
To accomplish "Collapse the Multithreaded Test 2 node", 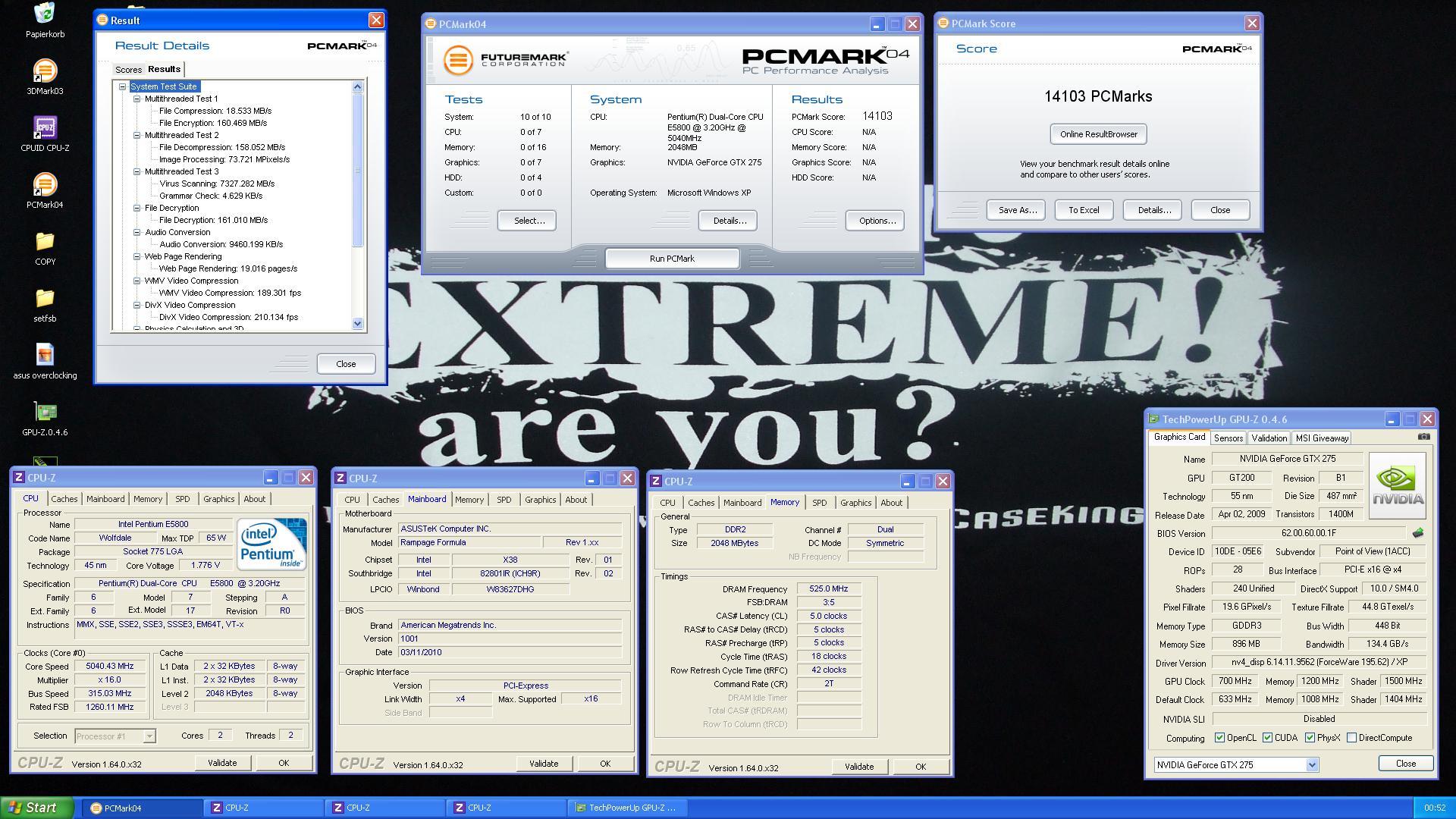I will click(x=136, y=135).
